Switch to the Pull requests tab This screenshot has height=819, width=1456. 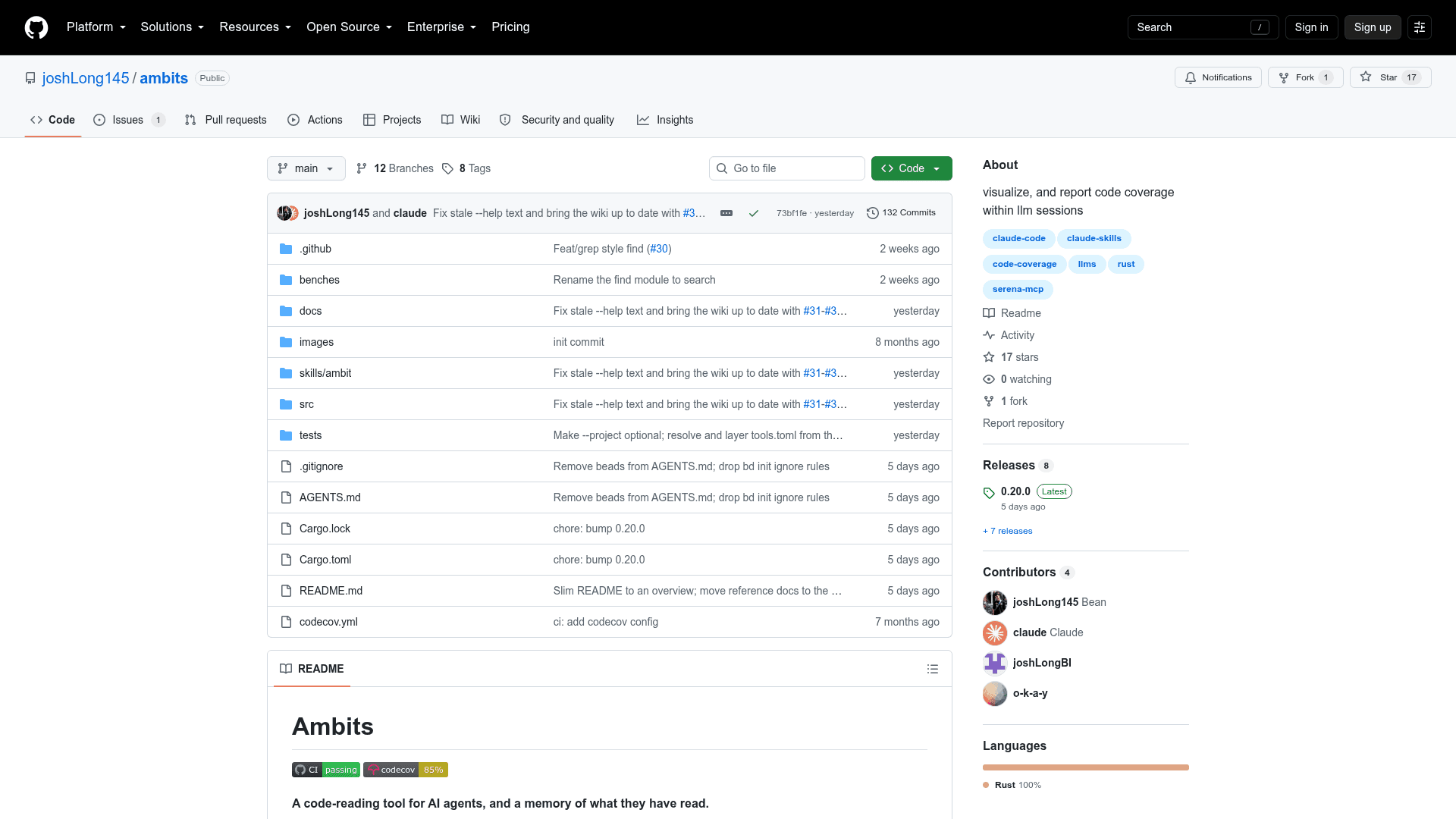click(x=226, y=120)
